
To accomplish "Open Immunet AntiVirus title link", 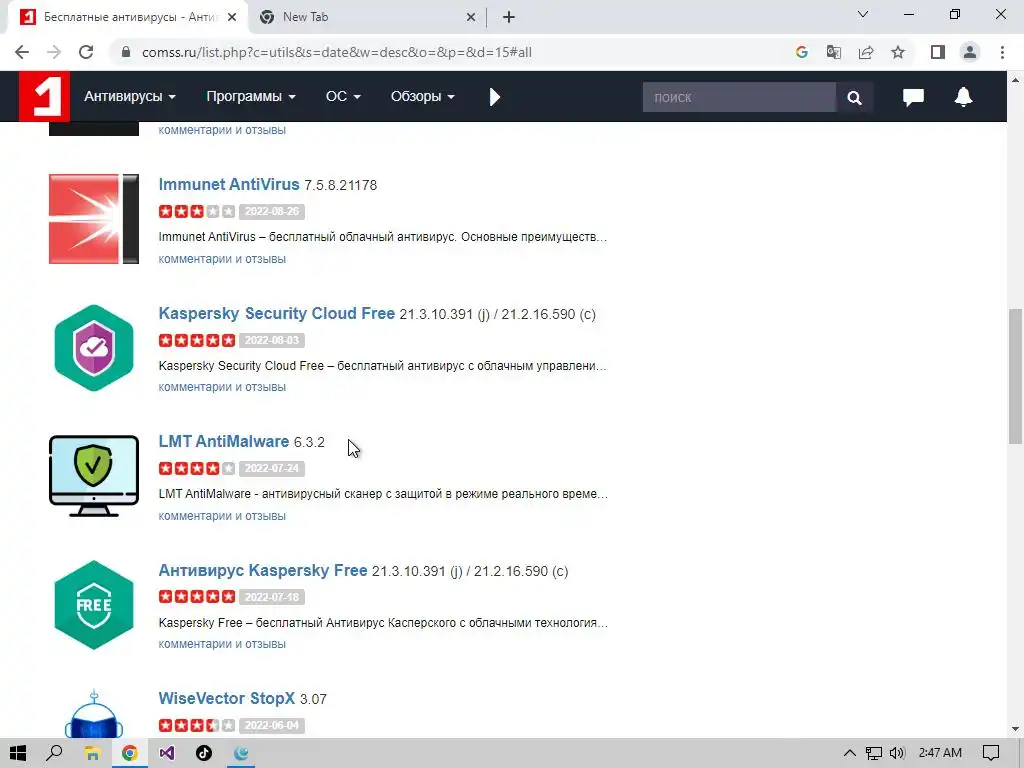I will click(229, 184).
